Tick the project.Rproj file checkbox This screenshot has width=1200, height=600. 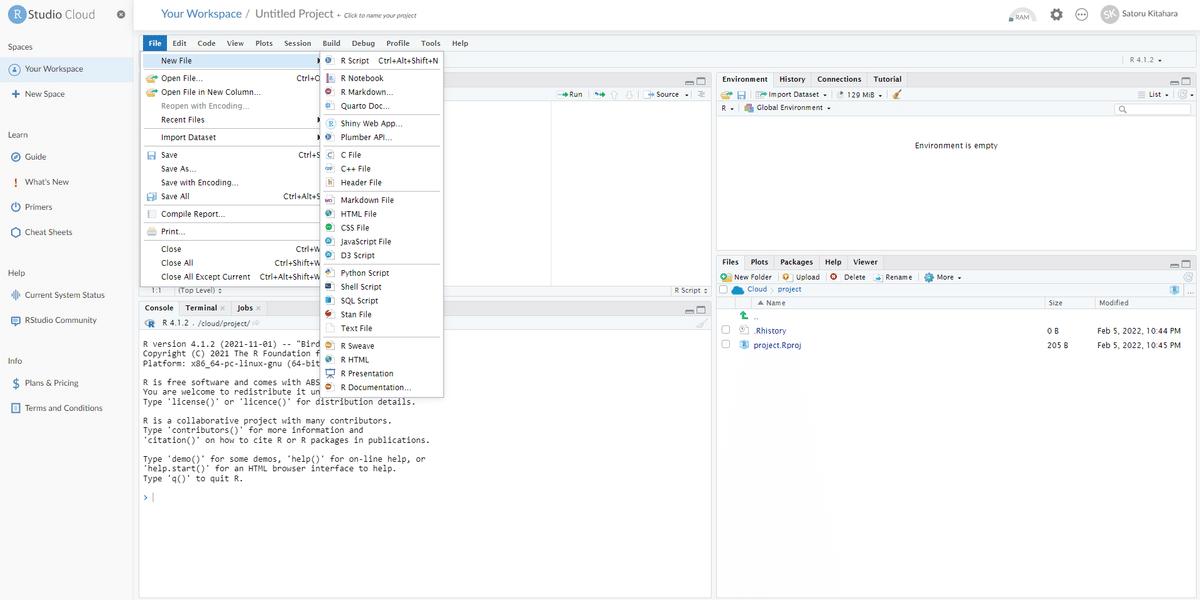click(726, 344)
